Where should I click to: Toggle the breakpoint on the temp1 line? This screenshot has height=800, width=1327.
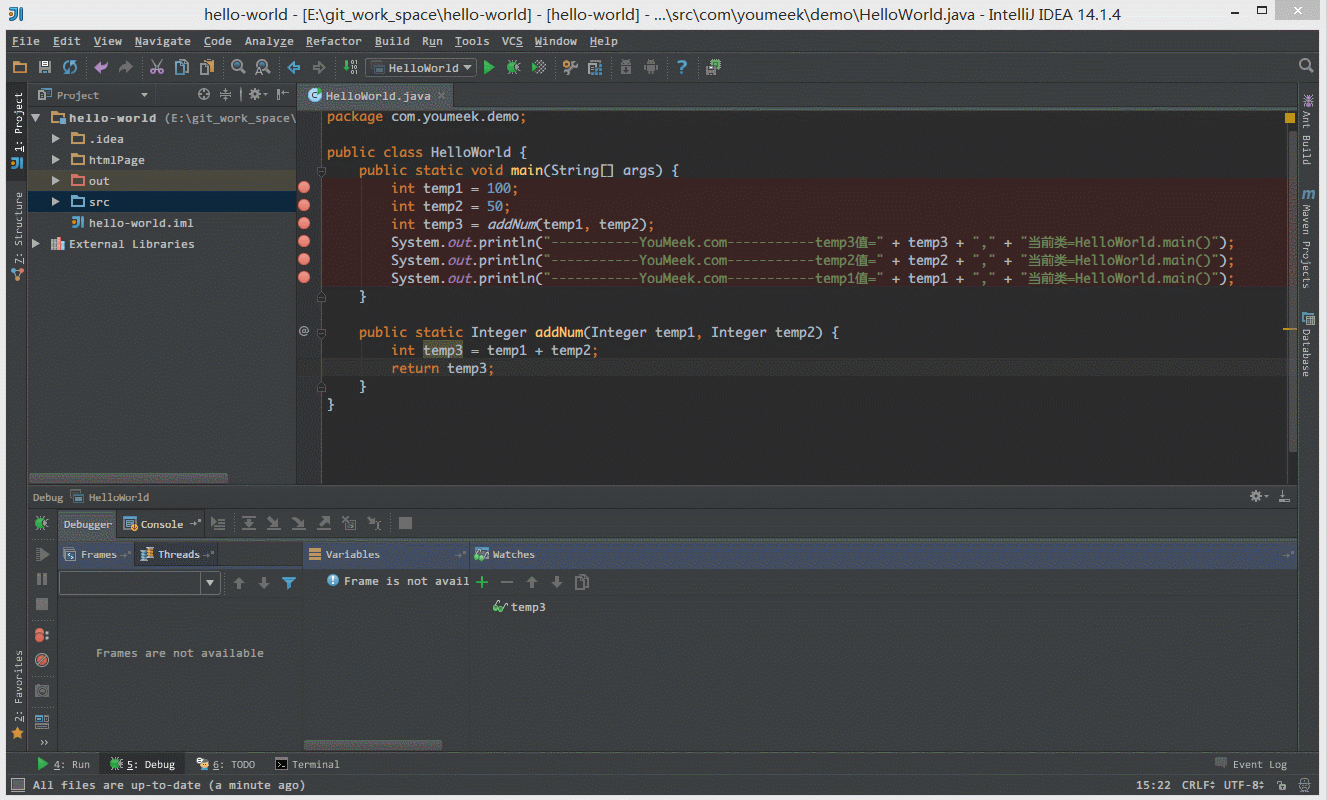point(304,186)
